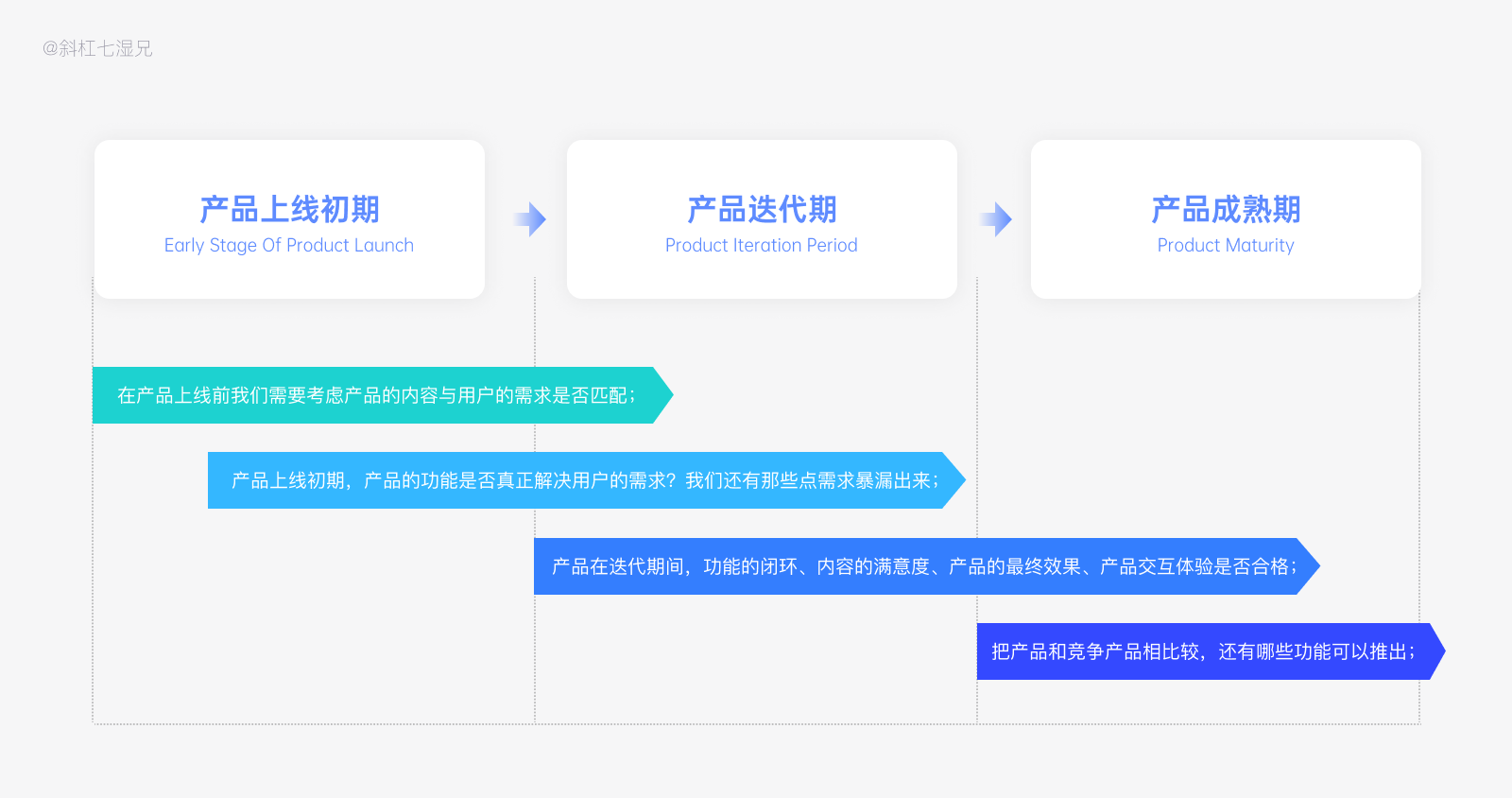The height and width of the screenshot is (798, 1512).
Task: Click the arrow between launch and iteration cards
Action: pos(531,219)
